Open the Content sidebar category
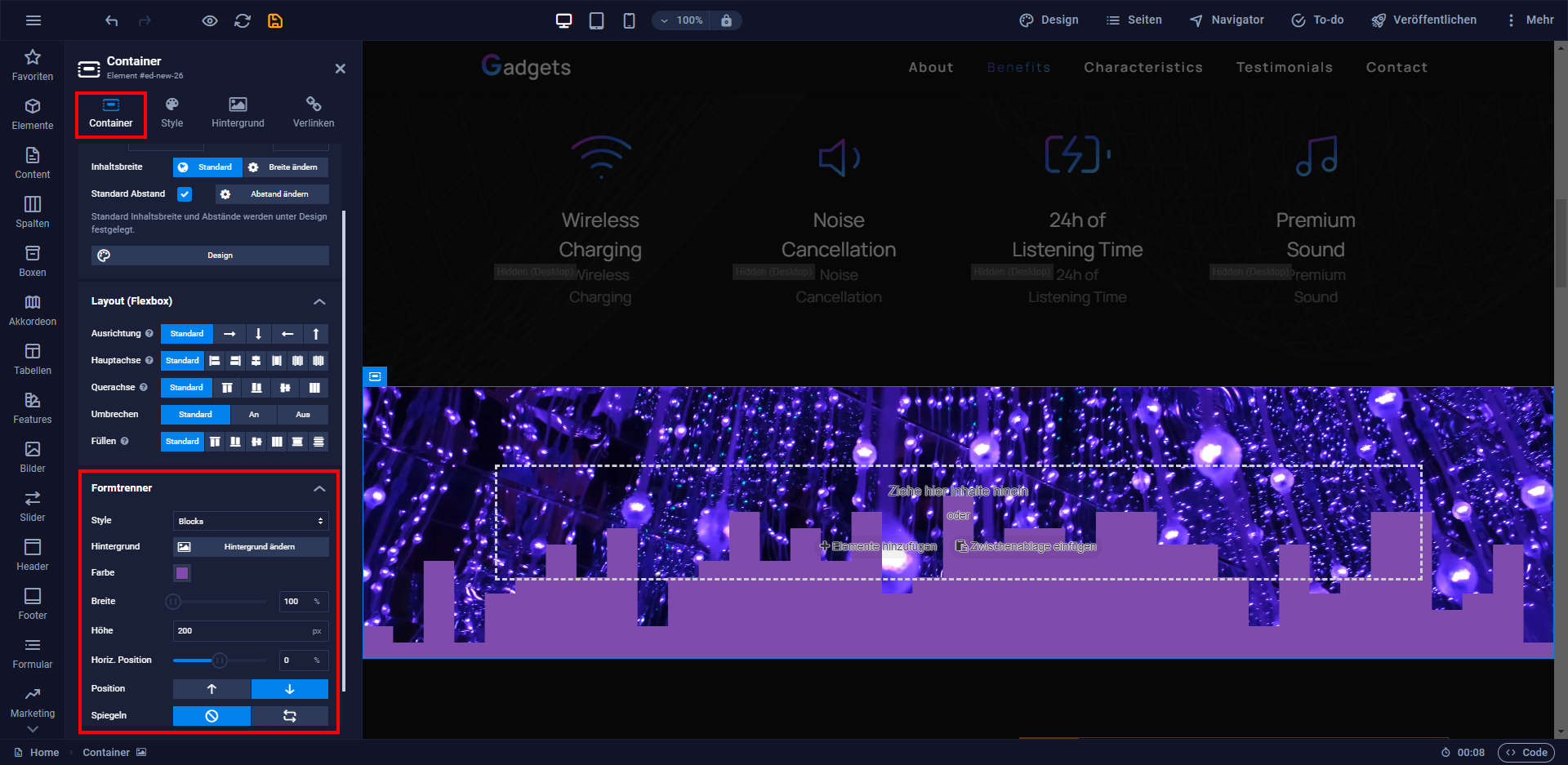The height and width of the screenshot is (765, 1568). point(33,163)
